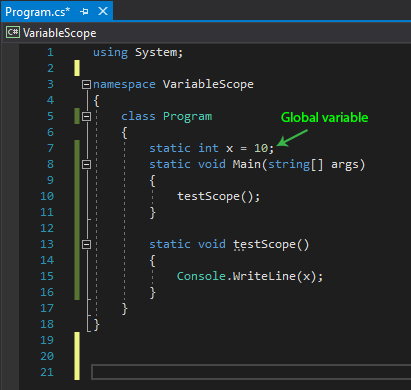Click the 'testScope();' call on line 10
This screenshot has height=390, width=411.
pos(218,196)
